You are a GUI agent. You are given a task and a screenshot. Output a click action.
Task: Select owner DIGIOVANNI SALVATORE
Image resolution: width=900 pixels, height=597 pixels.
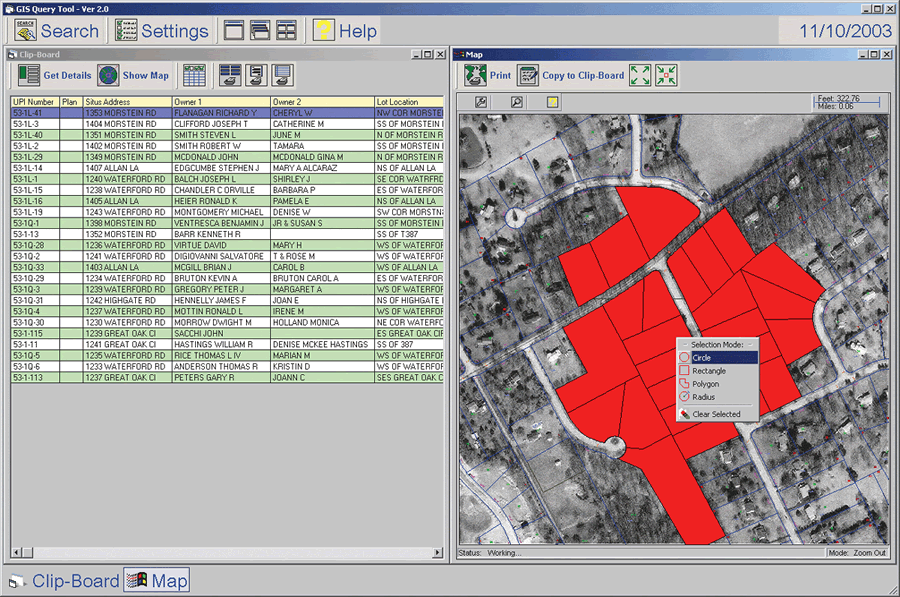[221, 256]
